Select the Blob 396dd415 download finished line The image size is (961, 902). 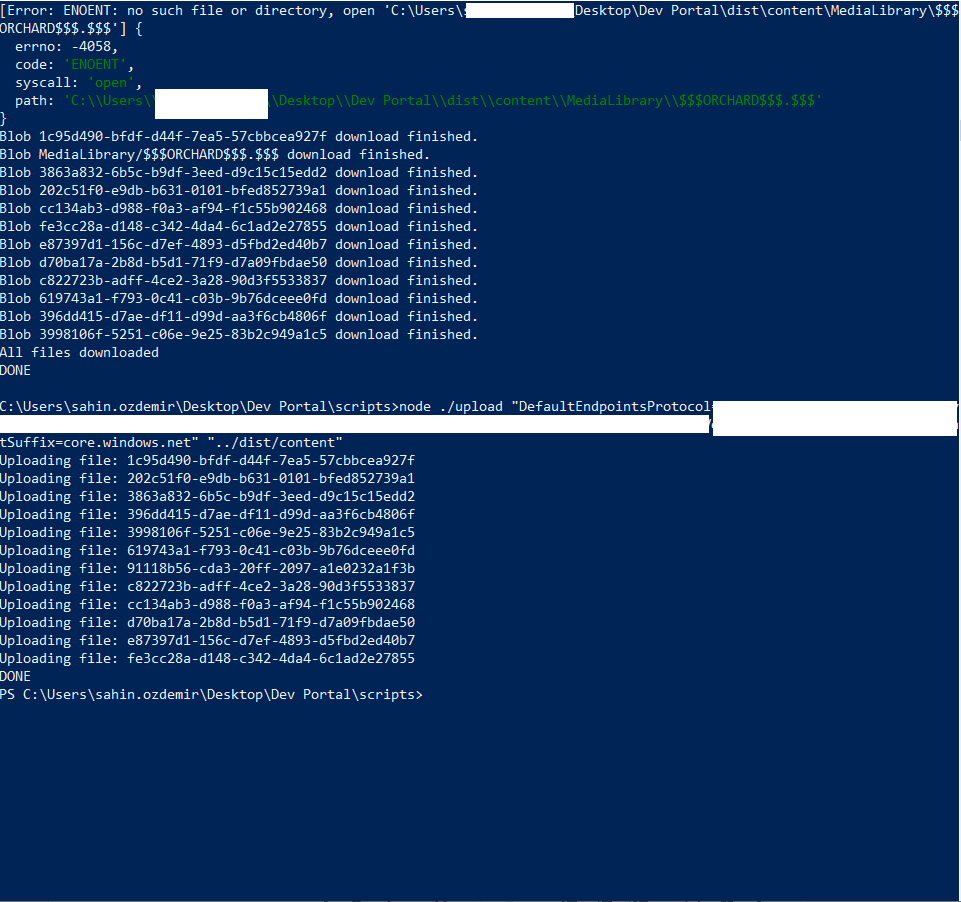click(x=240, y=316)
